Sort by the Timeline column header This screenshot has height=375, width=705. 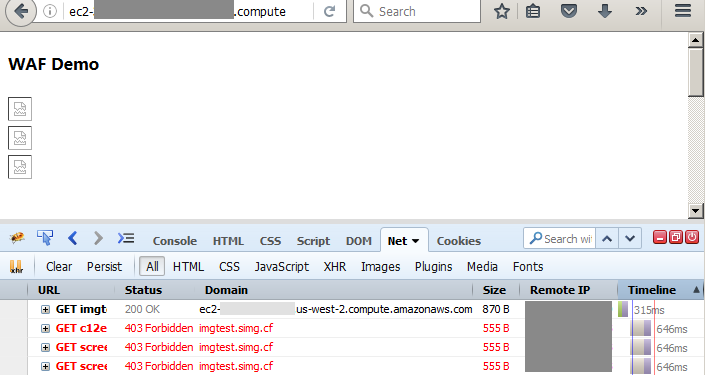click(x=661, y=290)
